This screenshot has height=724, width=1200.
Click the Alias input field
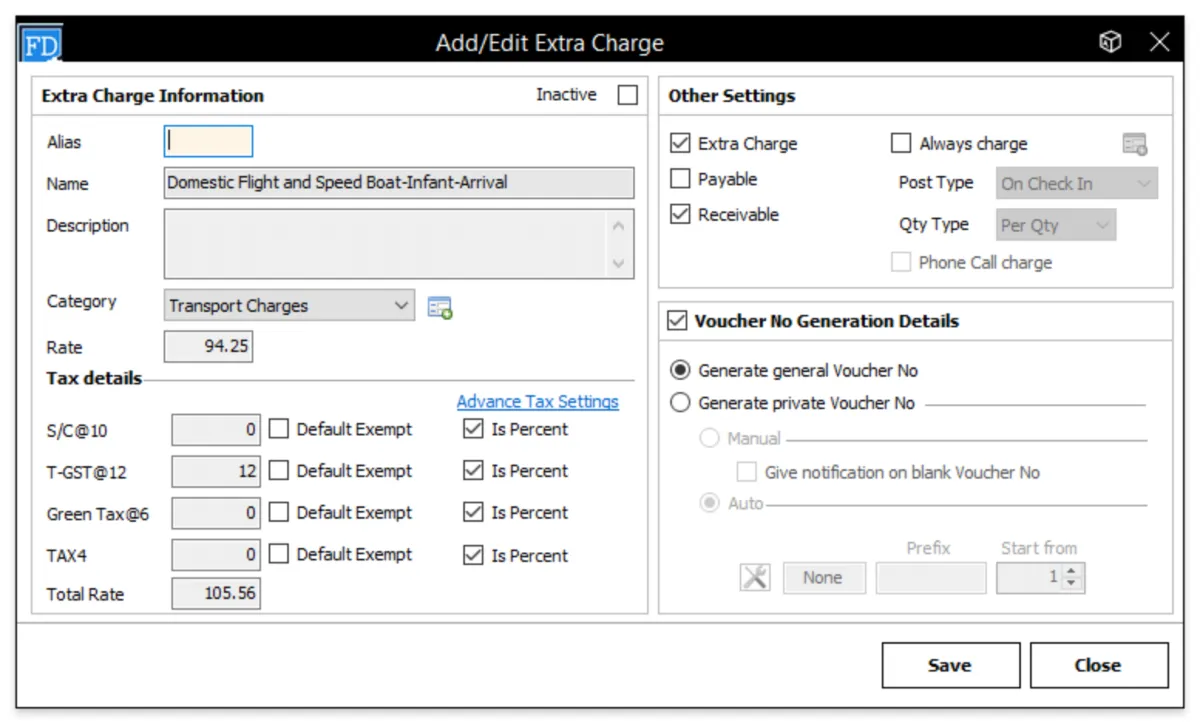[209, 142]
